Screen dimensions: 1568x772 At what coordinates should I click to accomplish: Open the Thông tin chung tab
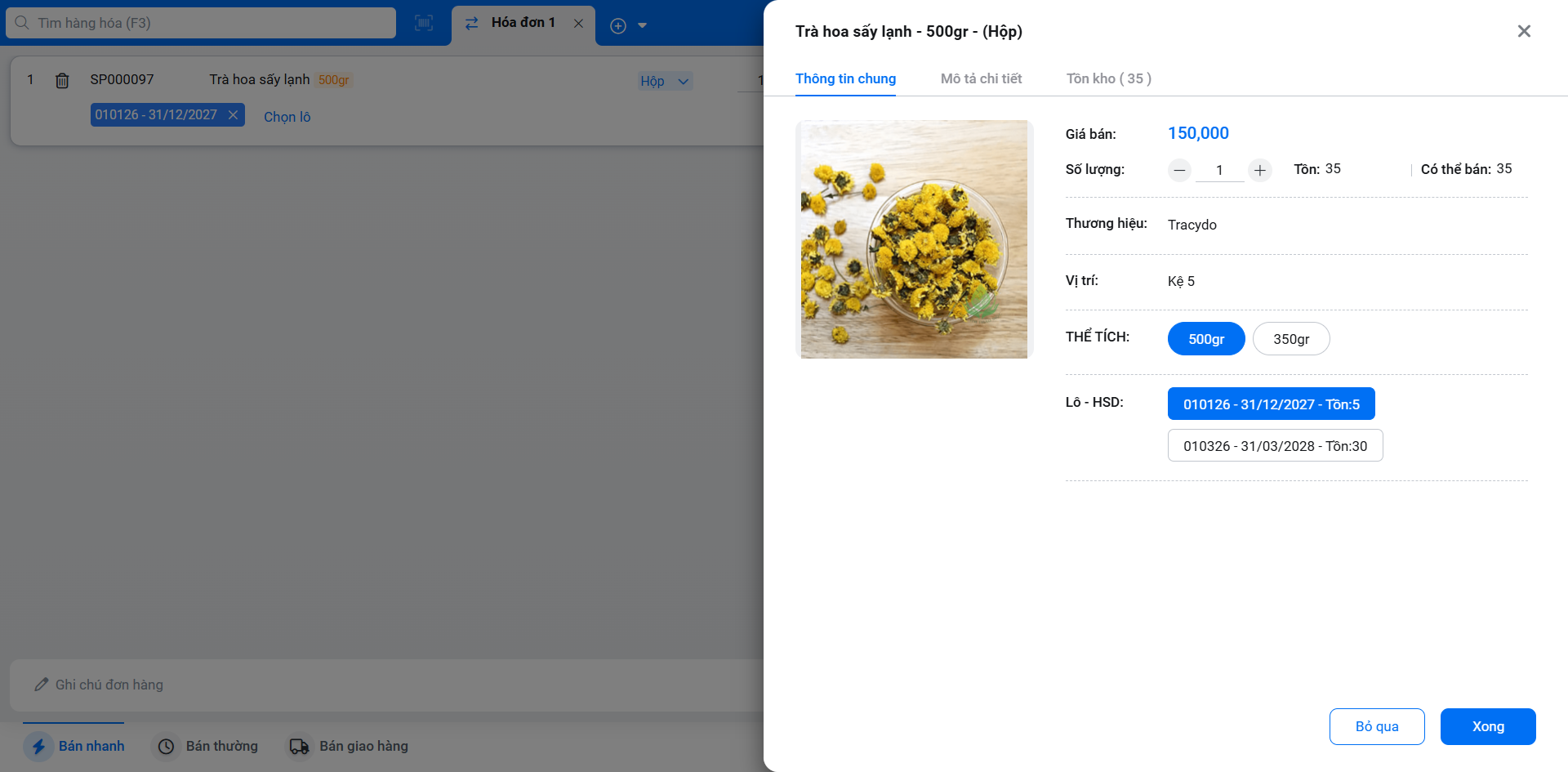(x=845, y=78)
